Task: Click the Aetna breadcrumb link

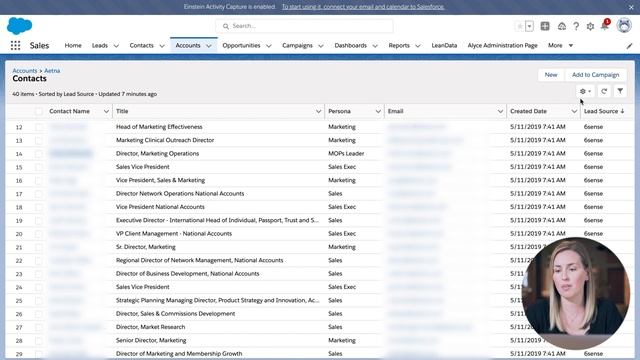Action: click(52, 71)
